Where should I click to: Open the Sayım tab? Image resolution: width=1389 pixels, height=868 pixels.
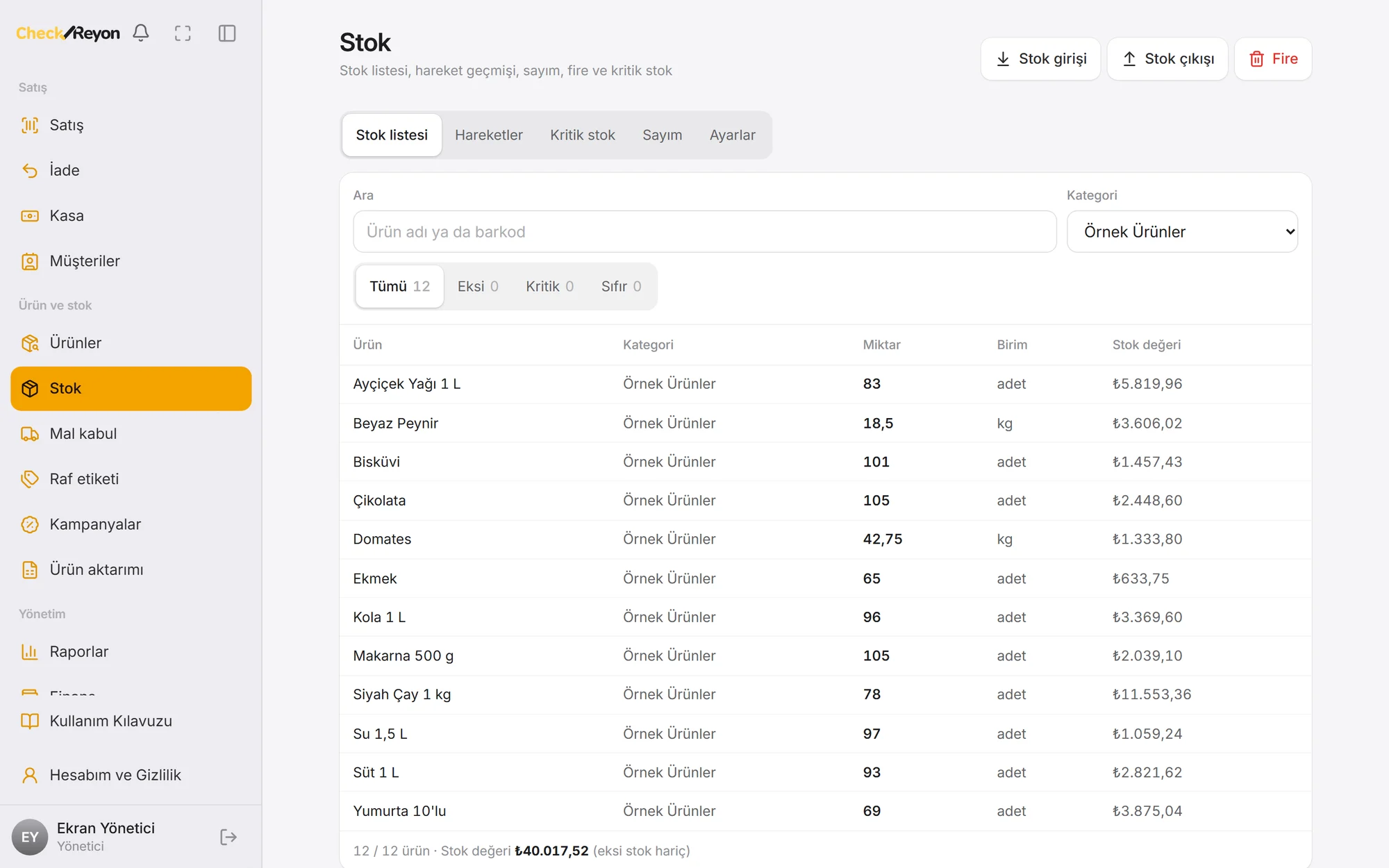(x=662, y=135)
